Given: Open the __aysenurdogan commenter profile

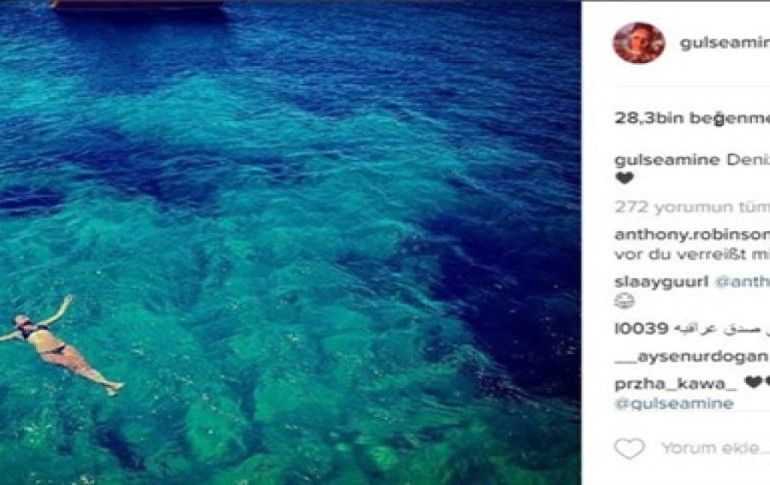Looking at the screenshot, I should pyautogui.click(x=691, y=357).
